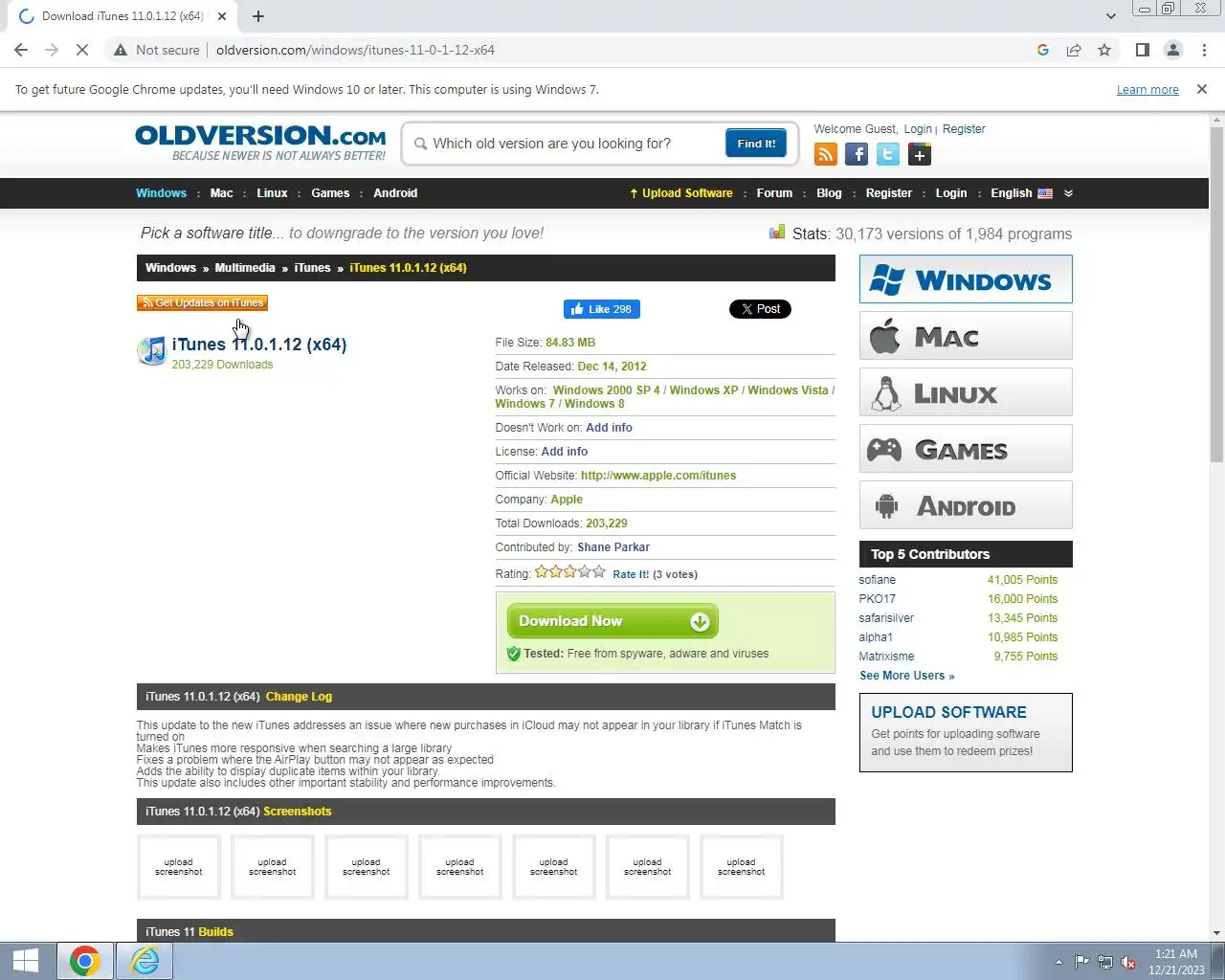
Task: Click Get Updates on iTunes button
Action: click(x=202, y=302)
